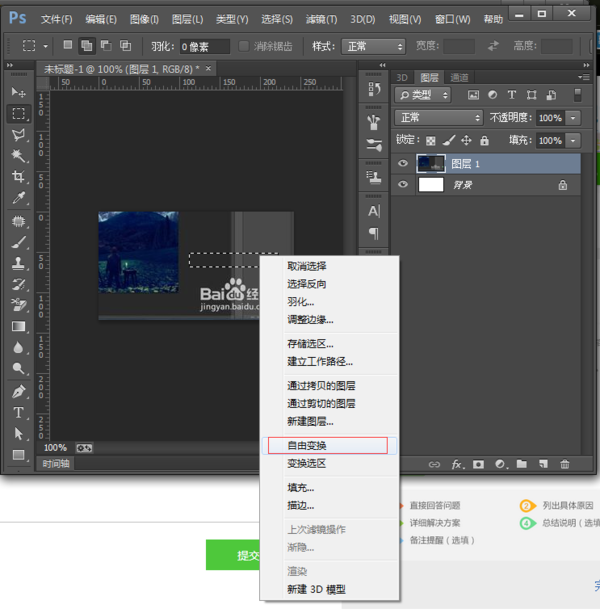This screenshot has width=600, height=613.
Task: Create a new group with the folder icon
Action: tap(521, 464)
